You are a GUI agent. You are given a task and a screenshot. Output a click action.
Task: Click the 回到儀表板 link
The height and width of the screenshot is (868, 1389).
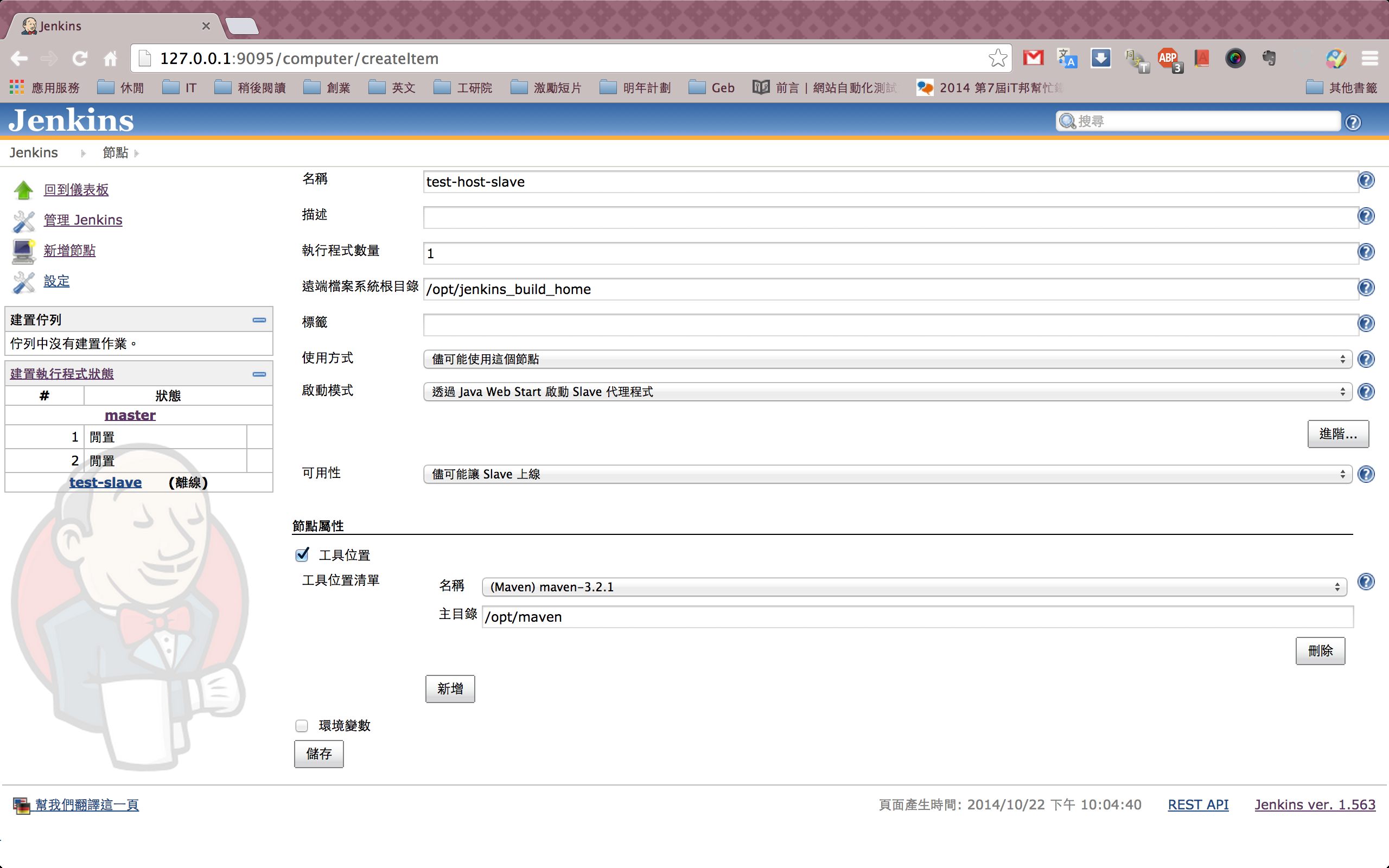click(x=77, y=190)
